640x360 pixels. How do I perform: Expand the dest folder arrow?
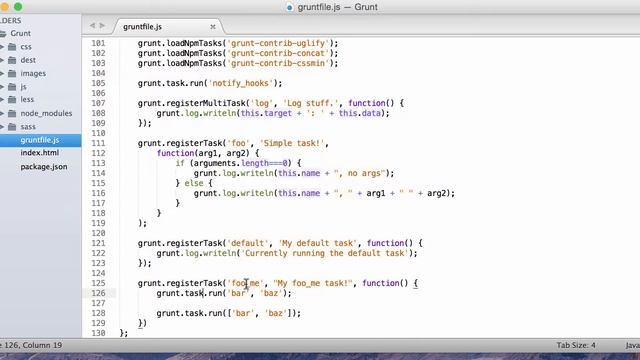click(2, 60)
